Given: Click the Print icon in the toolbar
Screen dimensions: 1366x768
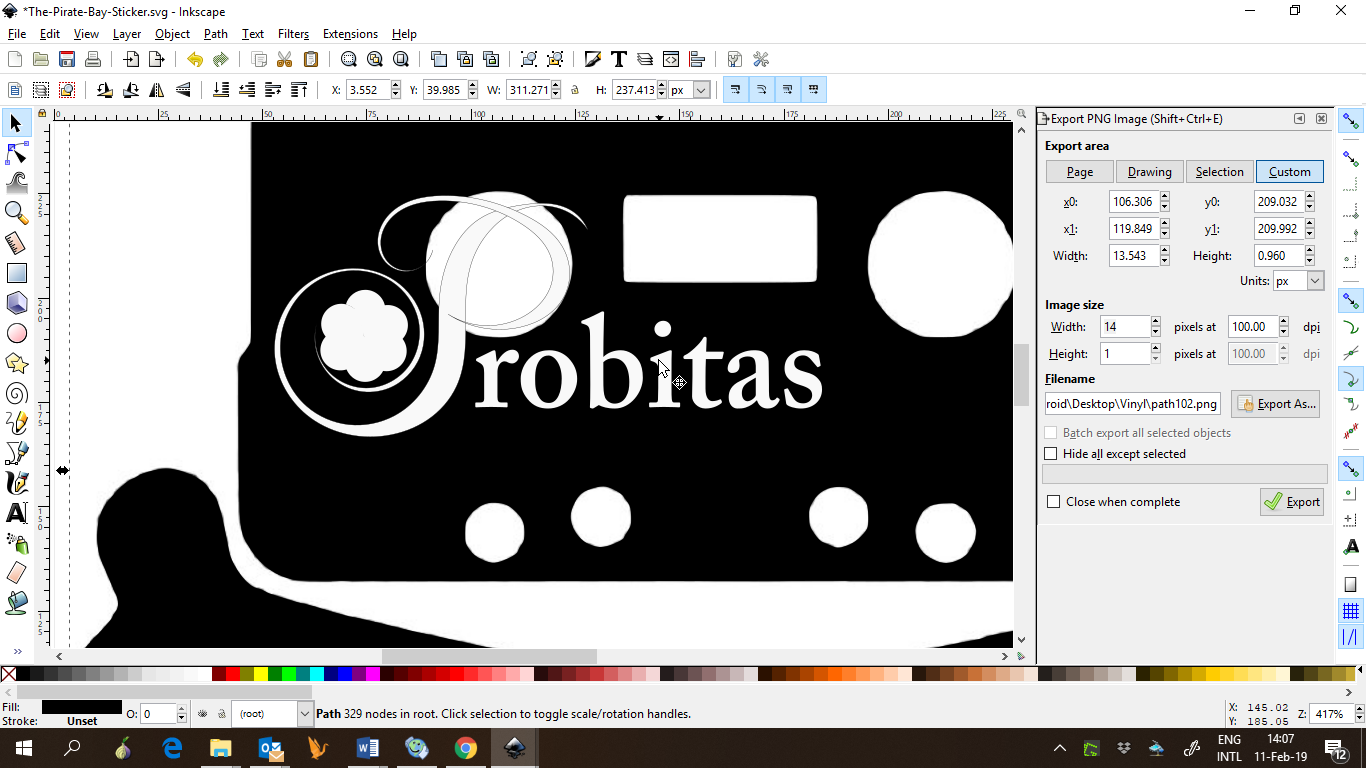Looking at the screenshot, I should 93,59.
